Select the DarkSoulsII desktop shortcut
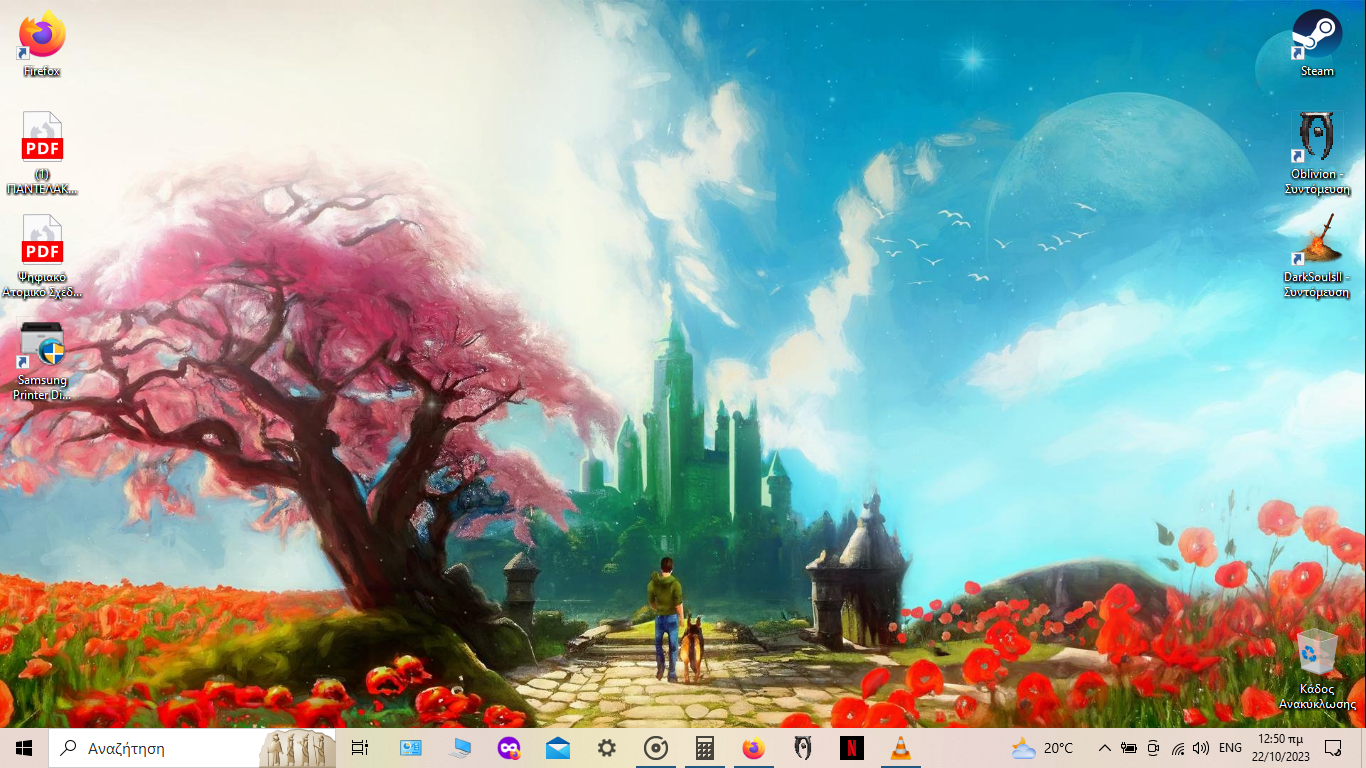This screenshot has height=768, width=1366. pos(1317,257)
